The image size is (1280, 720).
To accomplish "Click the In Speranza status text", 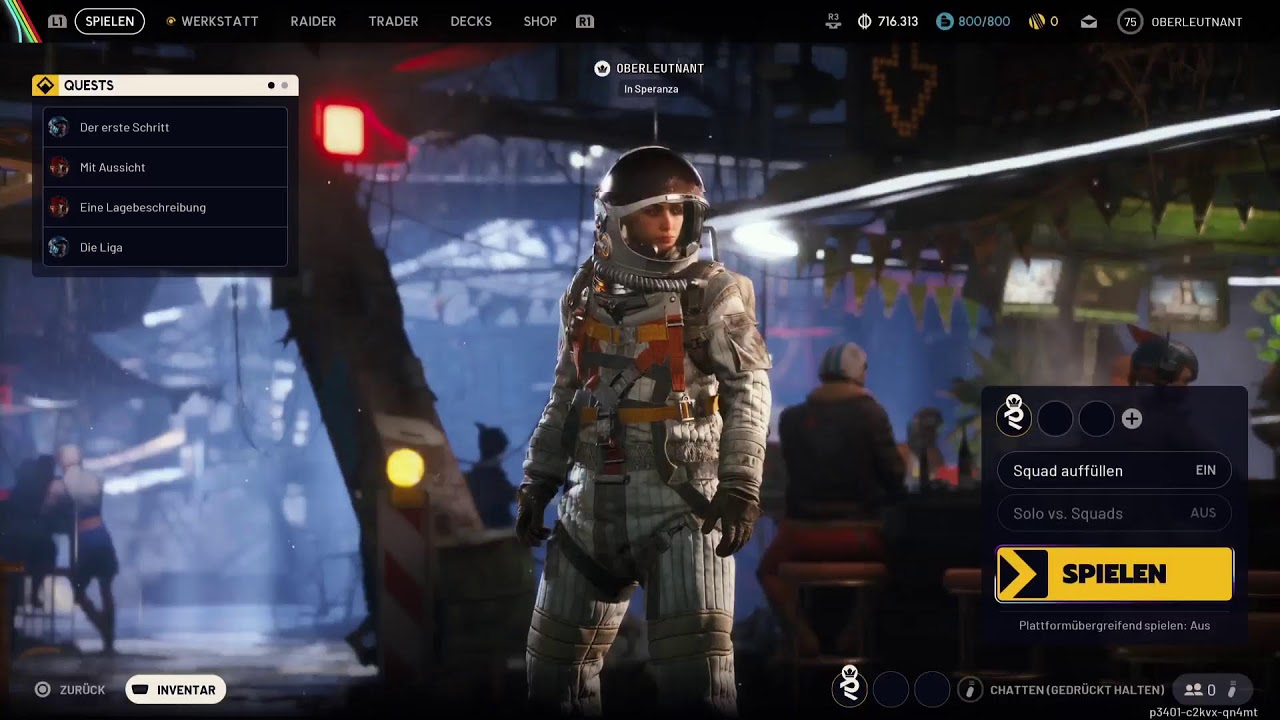I will click(x=651, y=89).
